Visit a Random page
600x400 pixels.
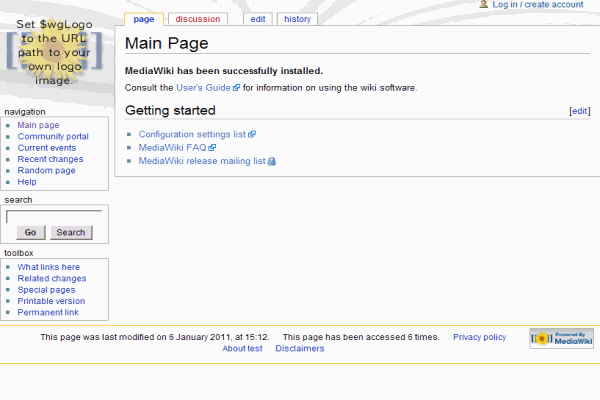tap(46, 171)
